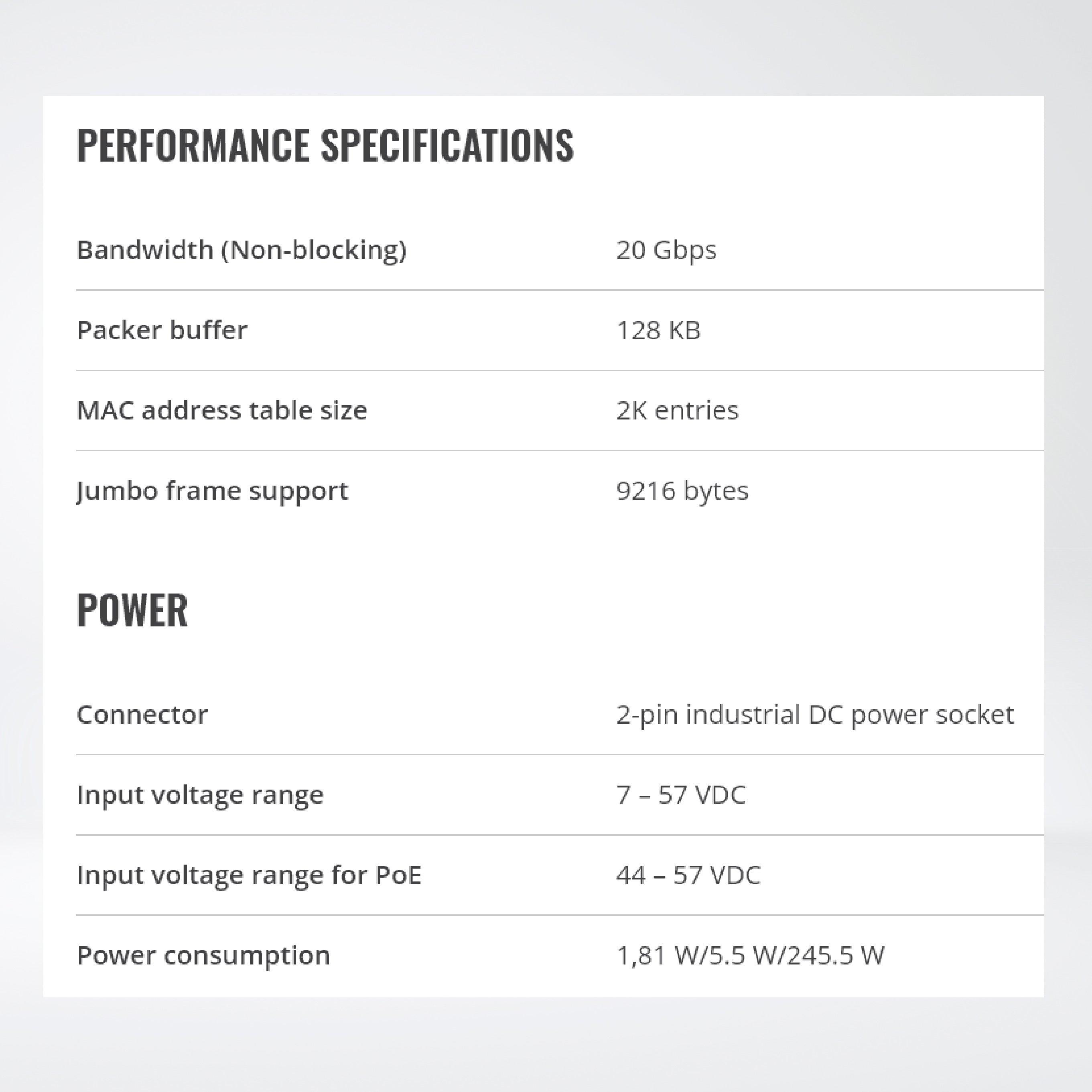Click the word SPECIFICATIONS in the heading
Viewport: 1092px width, 1092px height.
[447, 145]
